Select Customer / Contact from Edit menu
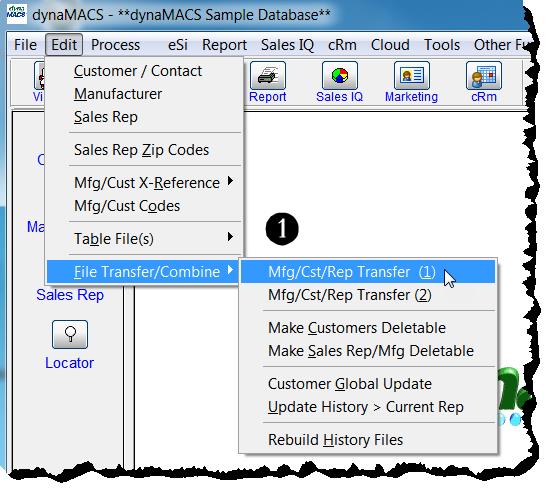The height and width of the screenshot is (492, 552). click(145, 71)
